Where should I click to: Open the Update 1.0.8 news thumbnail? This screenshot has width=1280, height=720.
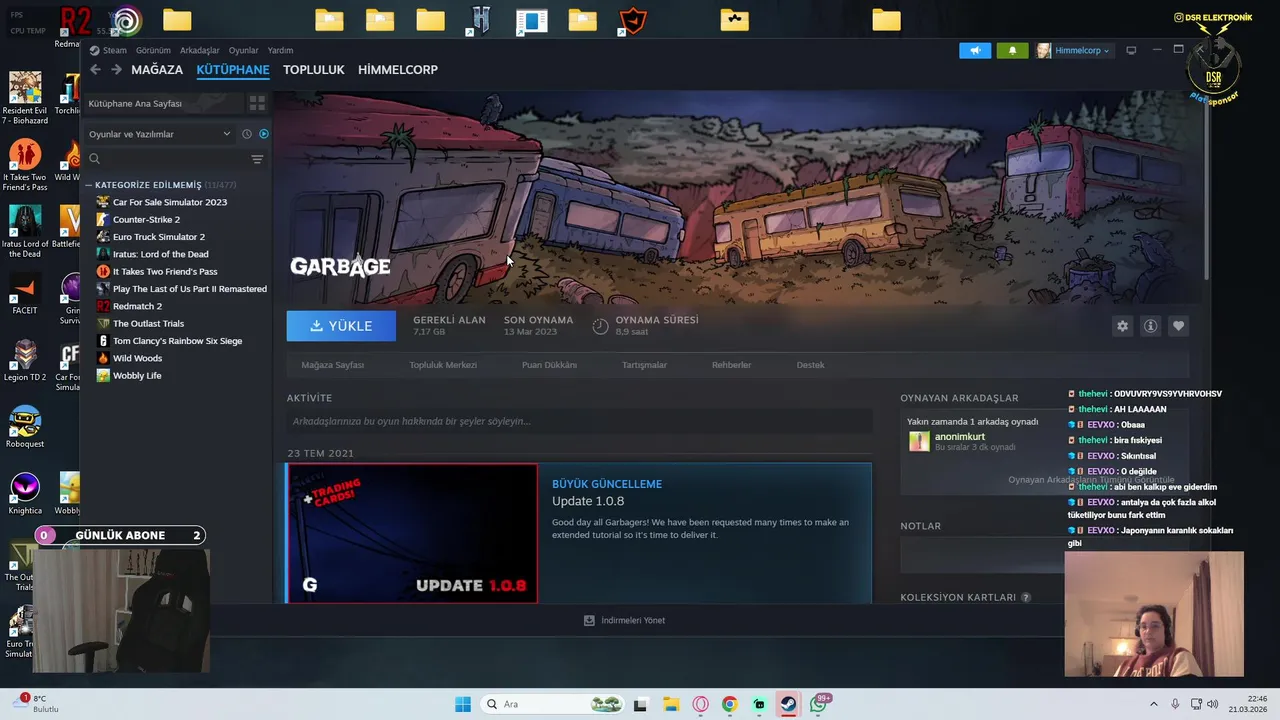pos(412,533)
